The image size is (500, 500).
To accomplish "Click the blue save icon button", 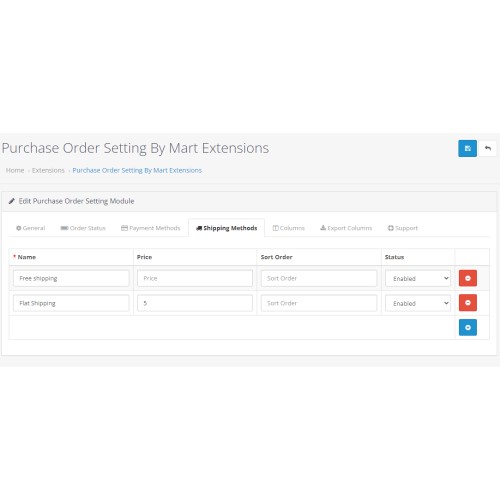I will [x=467, y=148].
